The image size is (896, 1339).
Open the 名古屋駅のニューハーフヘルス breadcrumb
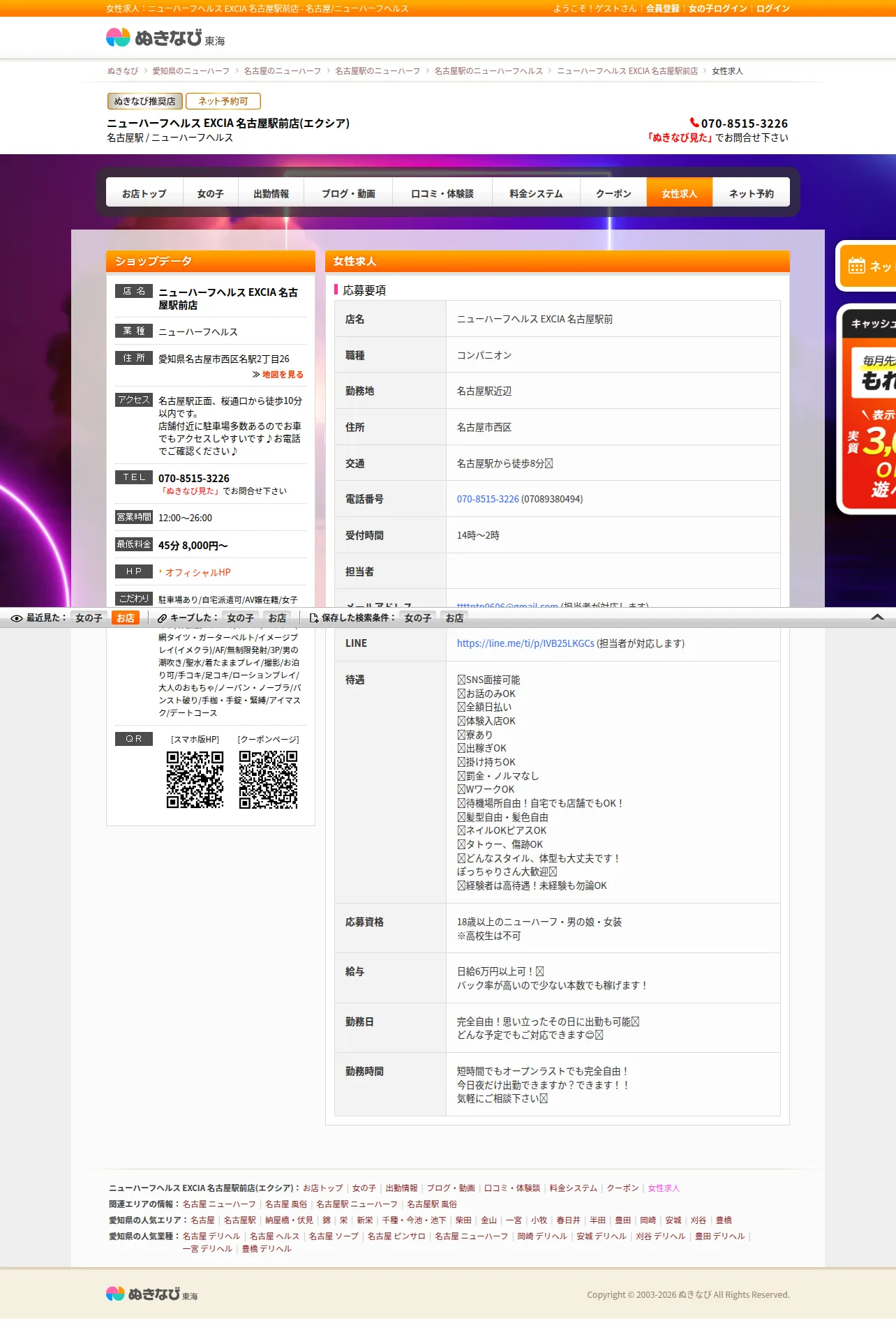pyautogui.click(x=488, y=71)
